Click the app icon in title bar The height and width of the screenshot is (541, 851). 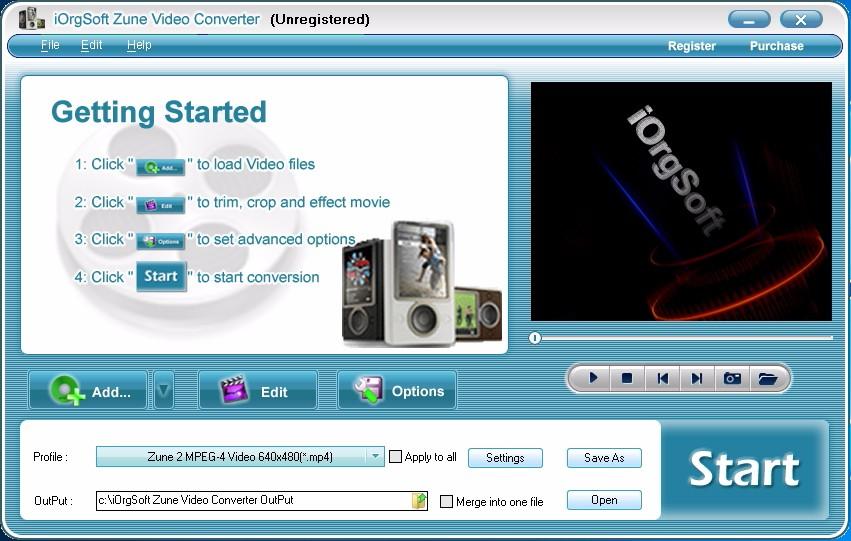(31, 18)
